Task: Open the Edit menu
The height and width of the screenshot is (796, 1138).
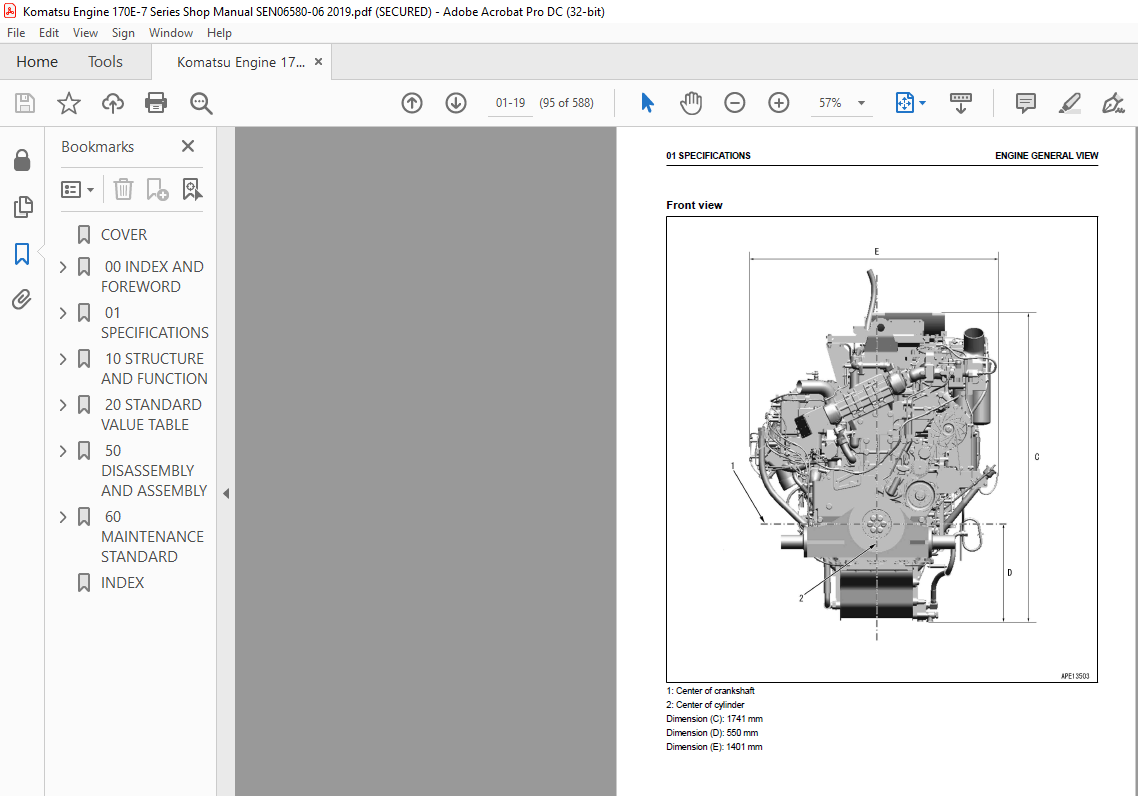Action: click(49, 33)
